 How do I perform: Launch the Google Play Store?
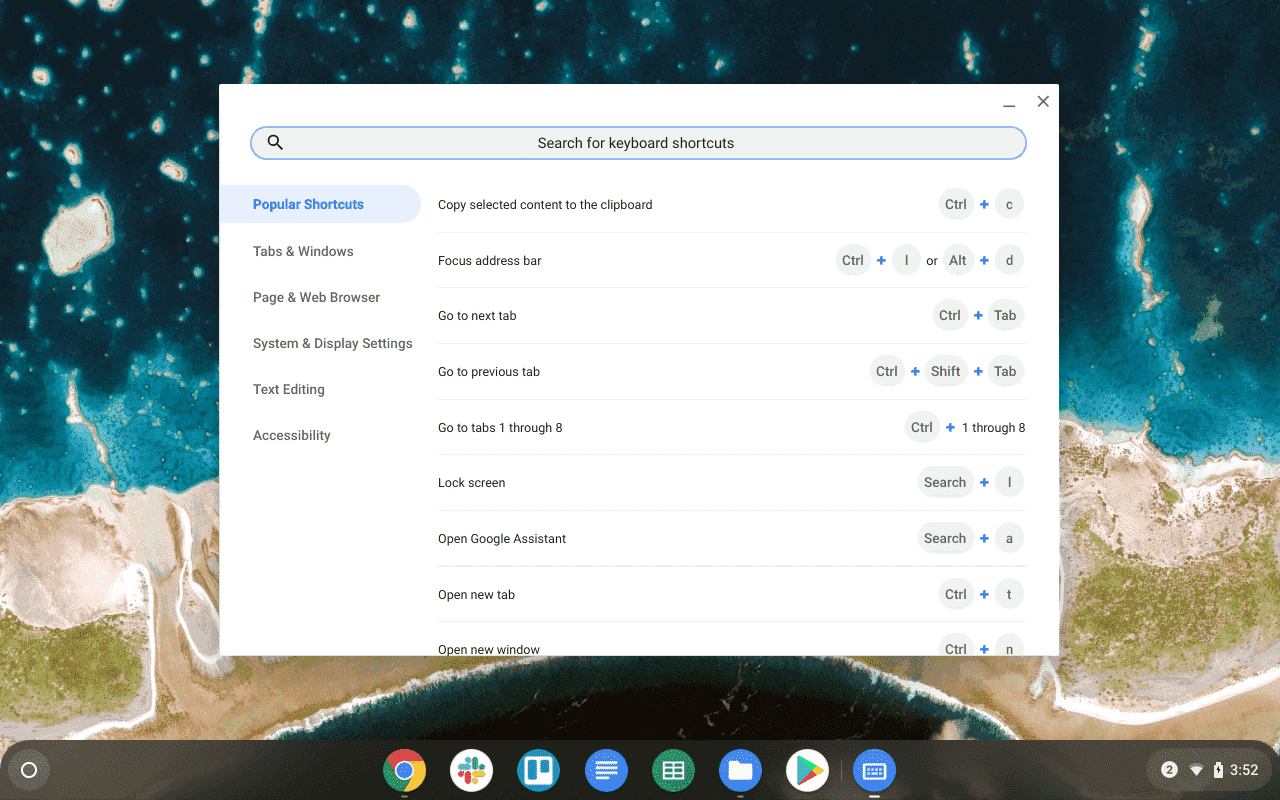[x=807, y=770]
